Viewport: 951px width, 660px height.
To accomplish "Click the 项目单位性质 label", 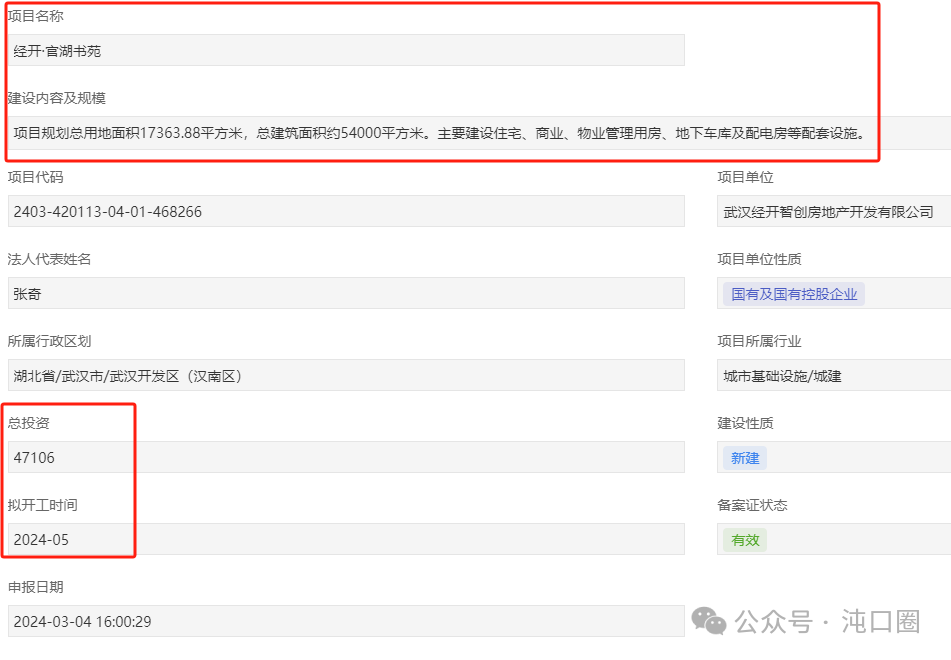I will coord(759,259).
